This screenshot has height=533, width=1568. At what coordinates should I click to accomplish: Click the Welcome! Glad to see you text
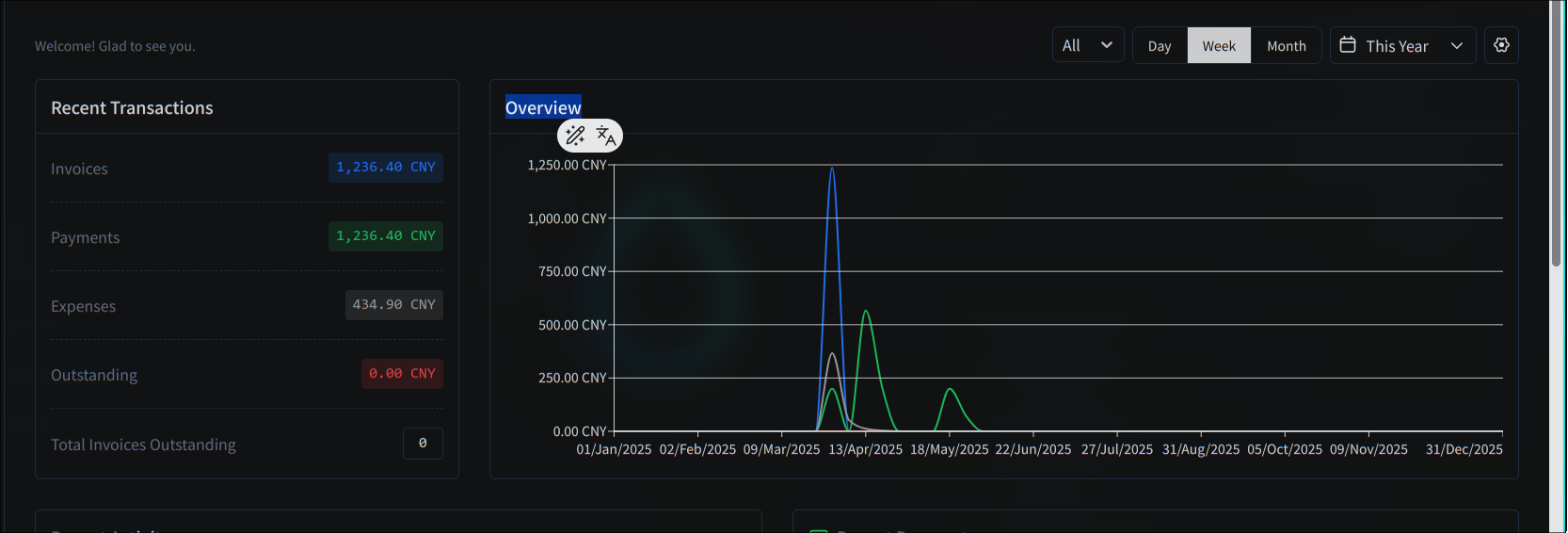click(x=115, y=46)
